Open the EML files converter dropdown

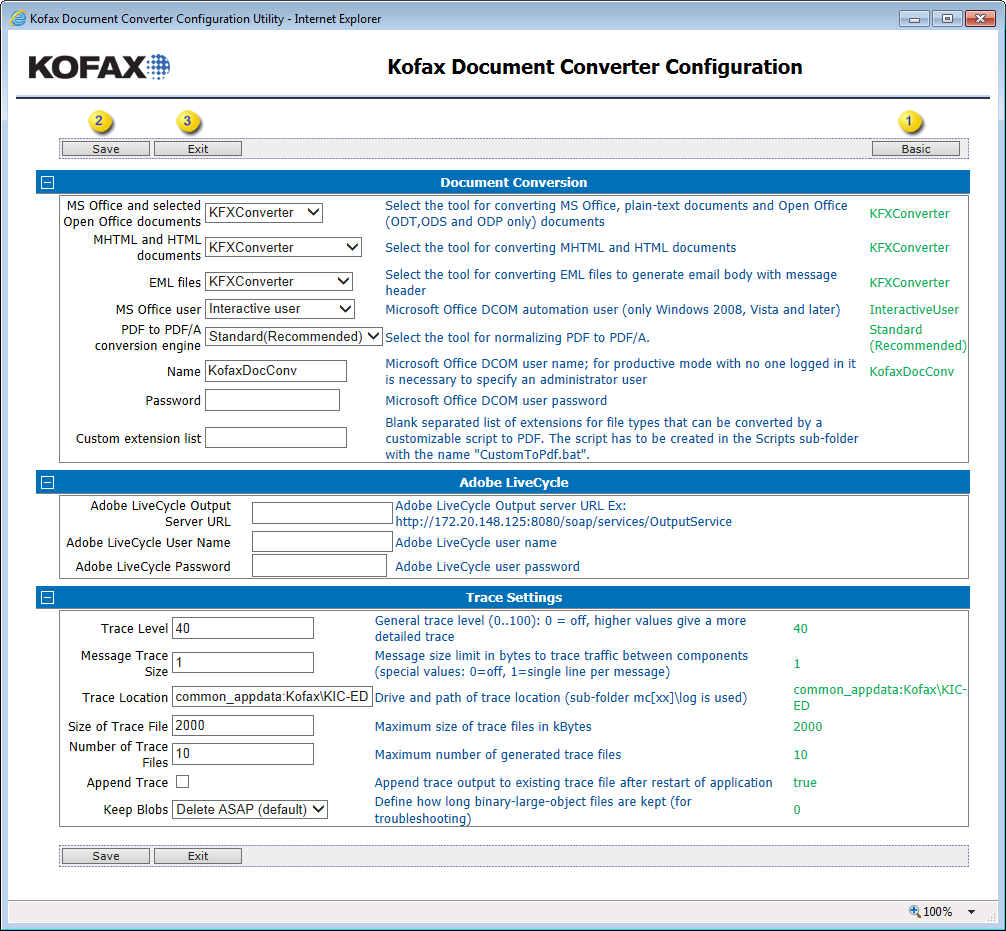pos(278,282)
